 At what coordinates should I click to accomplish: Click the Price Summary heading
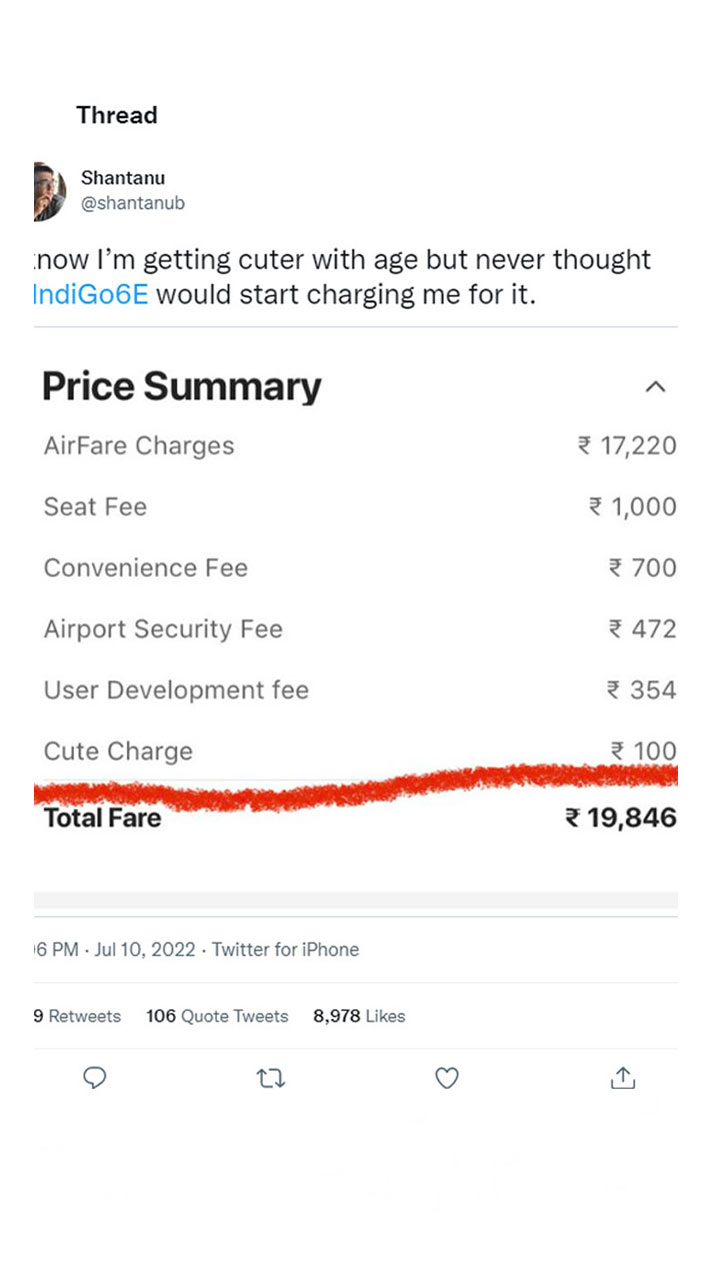coord(182,387)
